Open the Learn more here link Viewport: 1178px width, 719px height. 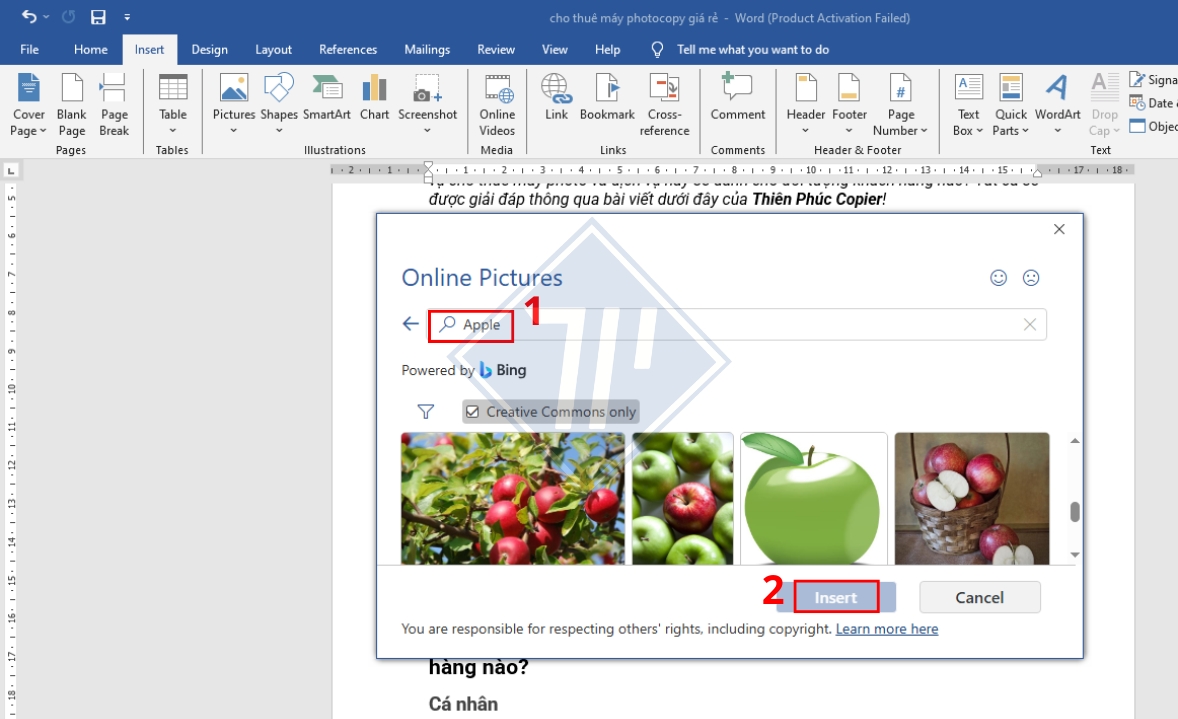click(886, 629)
